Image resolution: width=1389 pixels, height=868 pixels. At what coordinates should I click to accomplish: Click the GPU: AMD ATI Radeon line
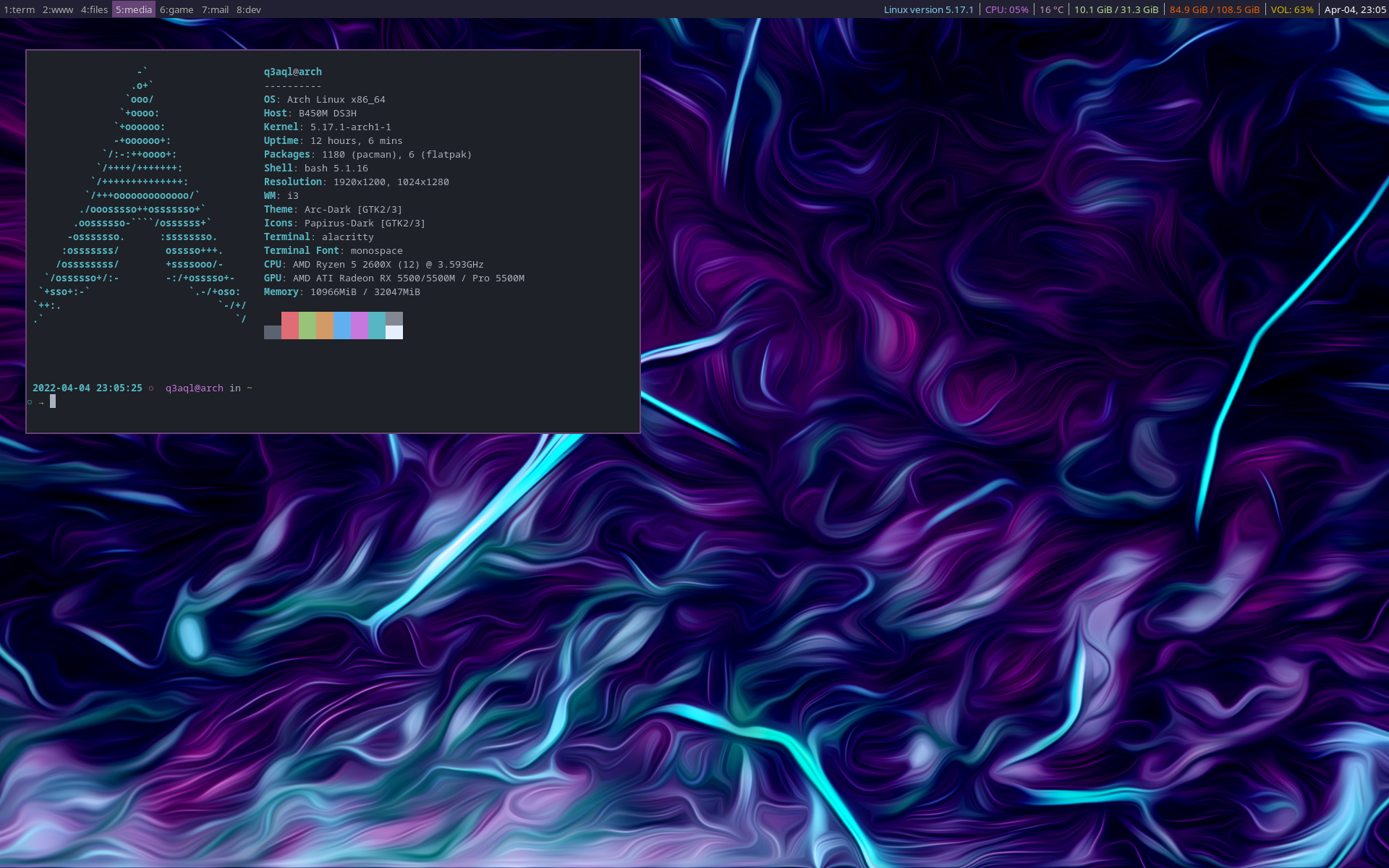[x=394, y=278]
